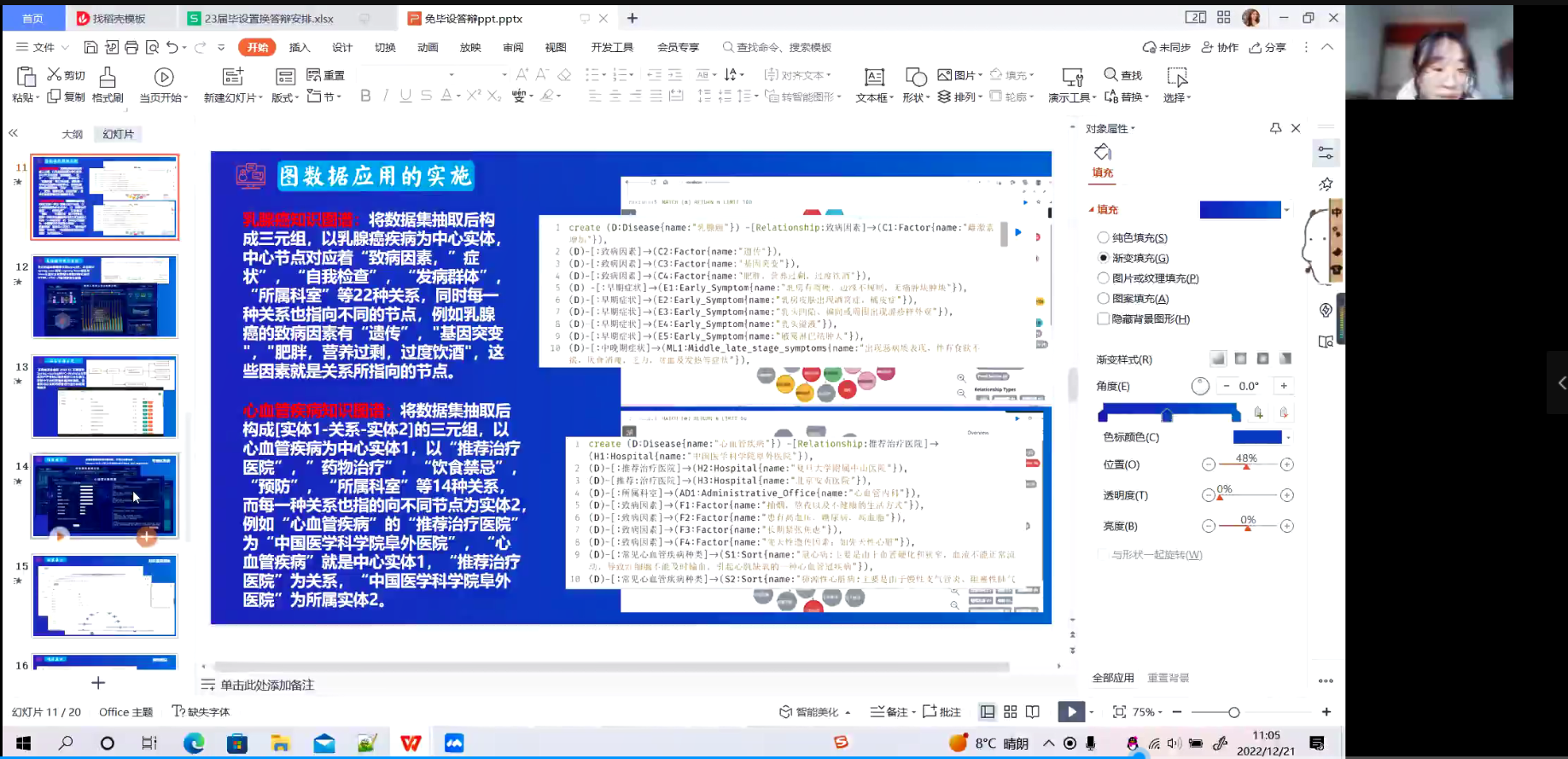Click the Cut (剪切) tool
This screenshot has height=759, width=1568.
click(66, 75)
